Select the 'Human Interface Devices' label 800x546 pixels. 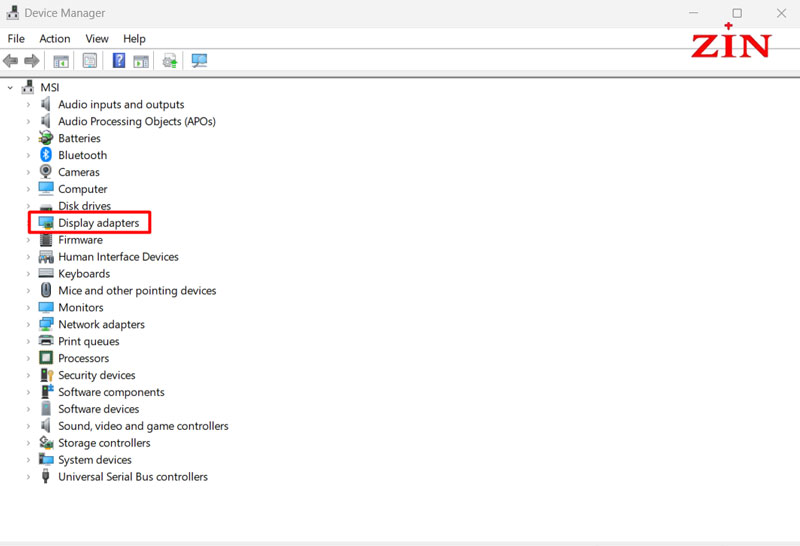pyautogui.click(x=118, y=257)
